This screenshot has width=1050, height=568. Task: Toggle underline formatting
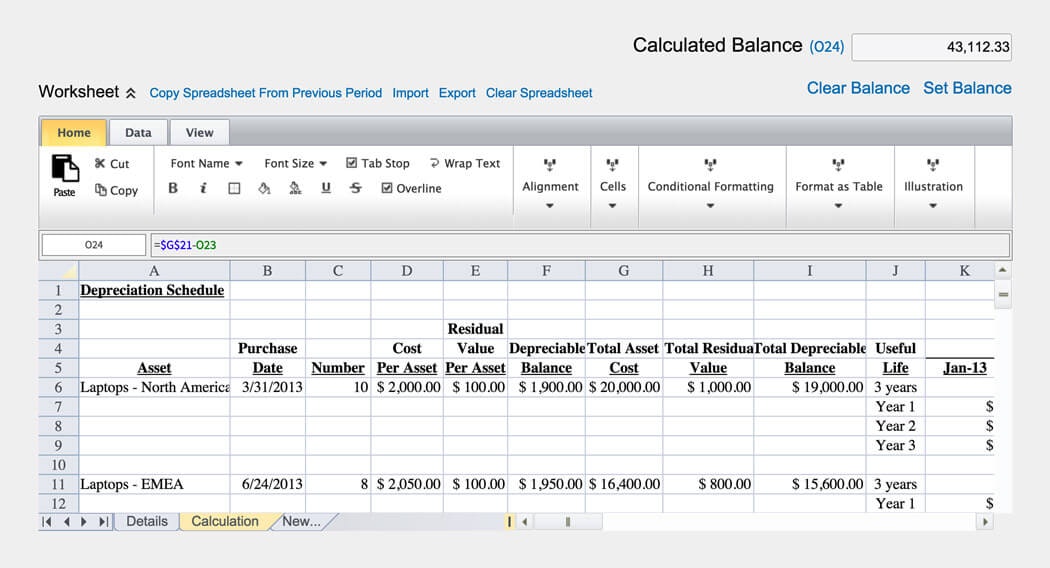pos(325,188)
